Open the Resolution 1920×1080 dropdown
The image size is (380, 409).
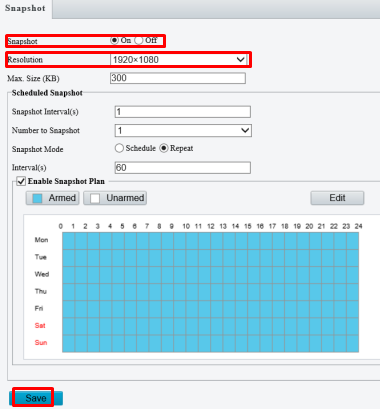click(178, 60)
